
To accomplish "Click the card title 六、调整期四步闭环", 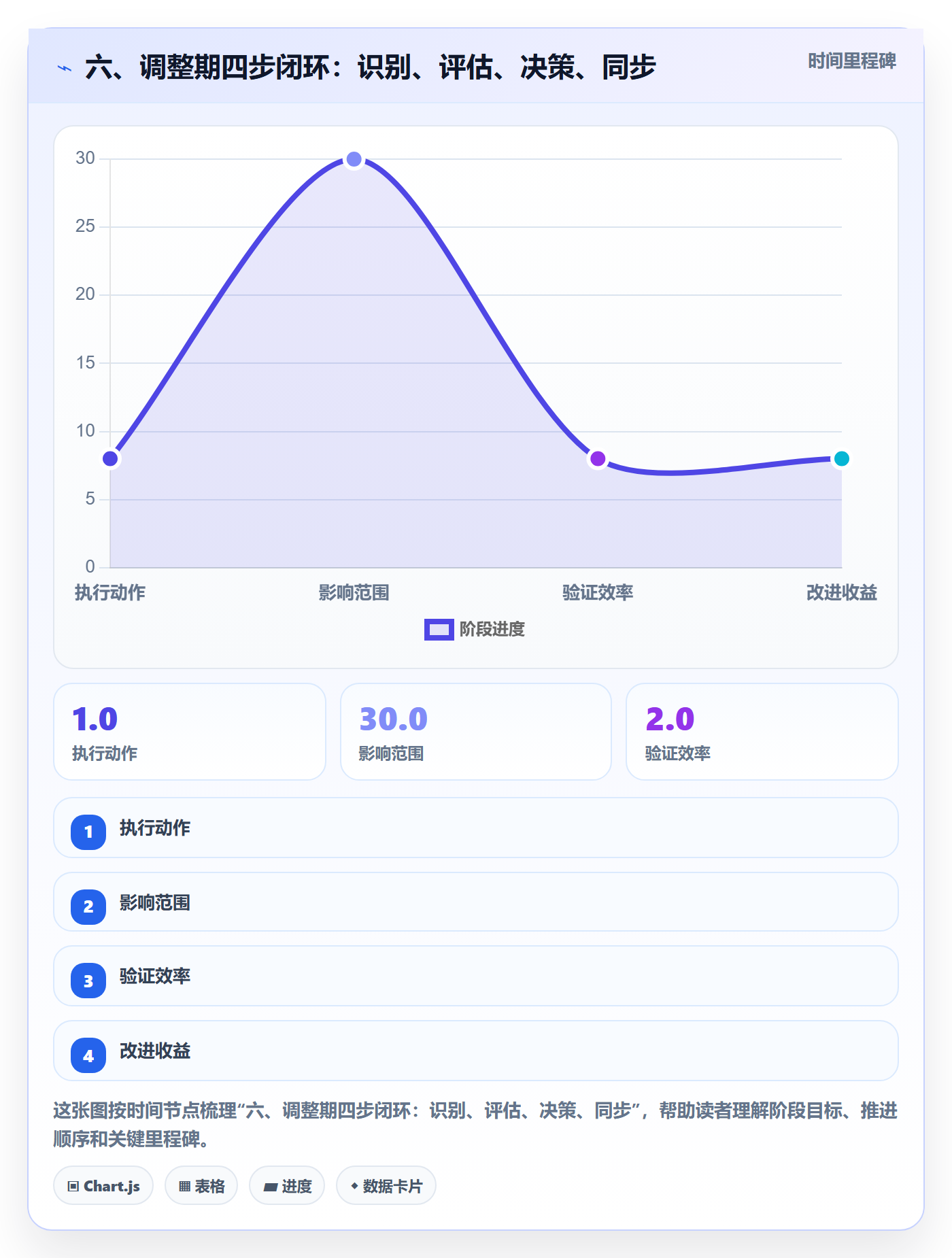I will point(370,68).
